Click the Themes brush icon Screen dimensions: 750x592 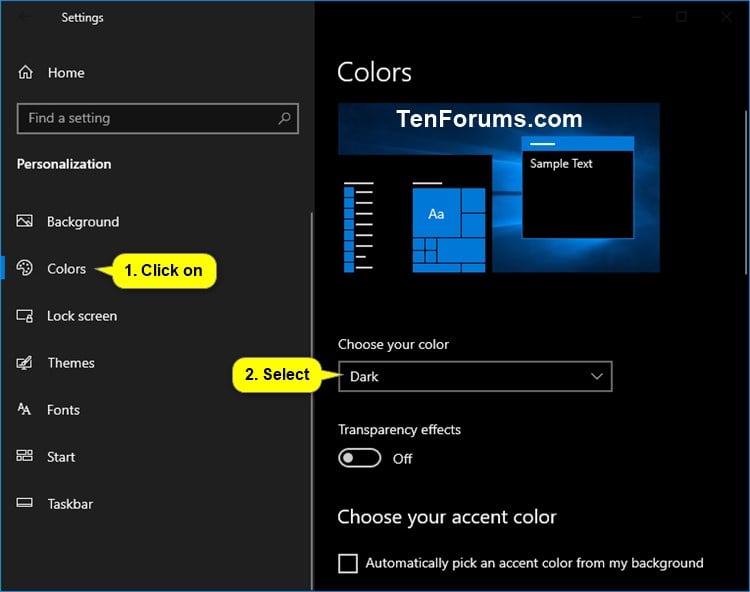click(24, 362)
